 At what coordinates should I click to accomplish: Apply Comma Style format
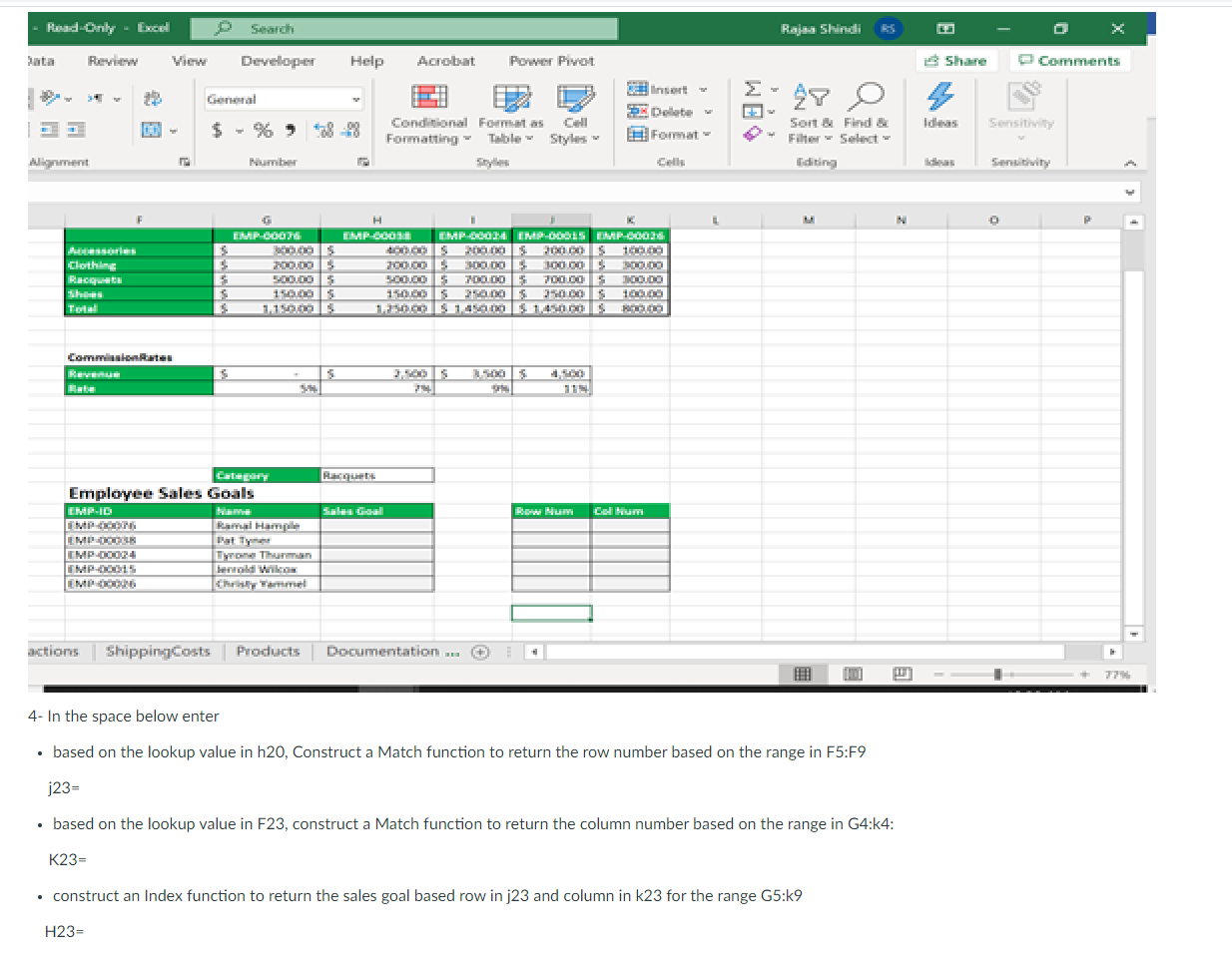tap(290, 130)
